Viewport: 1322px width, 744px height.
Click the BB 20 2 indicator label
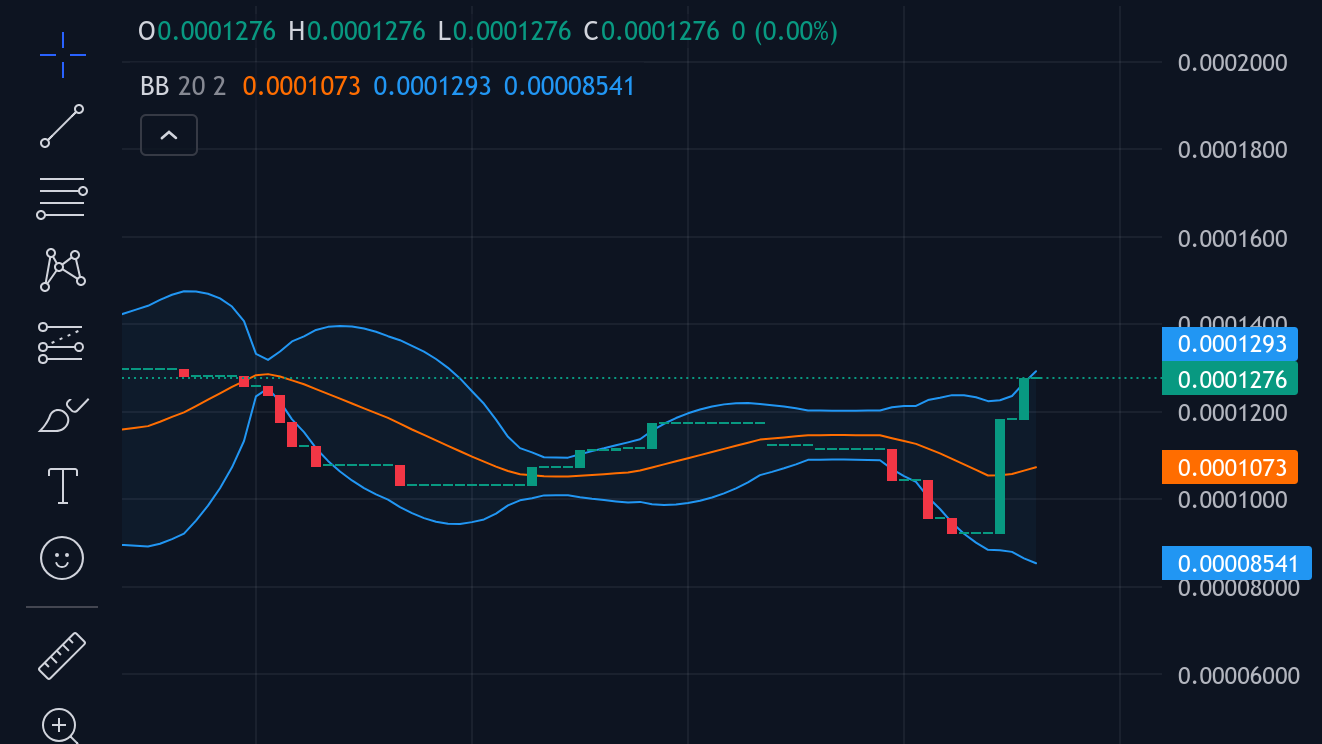click(x=183, y=86)
